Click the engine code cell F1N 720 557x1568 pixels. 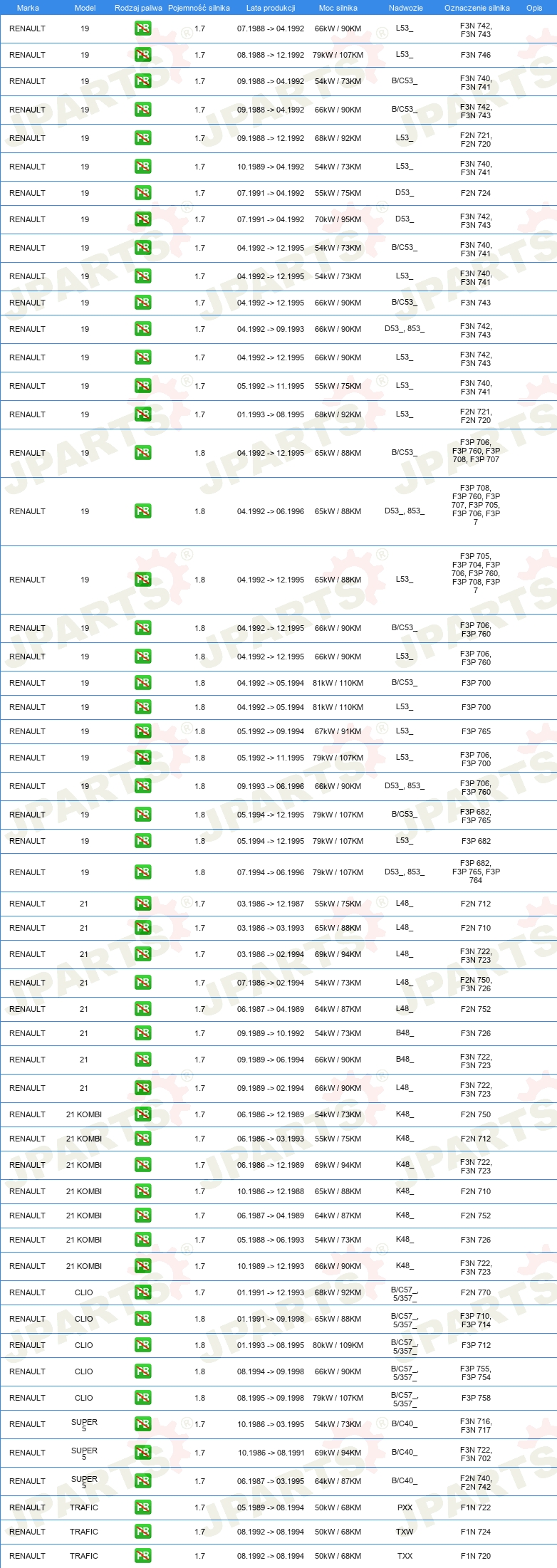click(x=476, y=1556)
